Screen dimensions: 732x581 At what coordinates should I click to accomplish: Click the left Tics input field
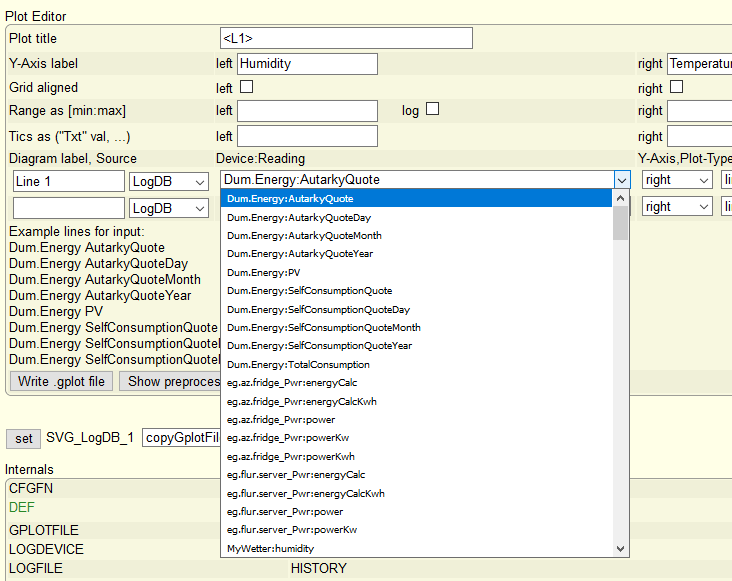click(x=307, y=136)
